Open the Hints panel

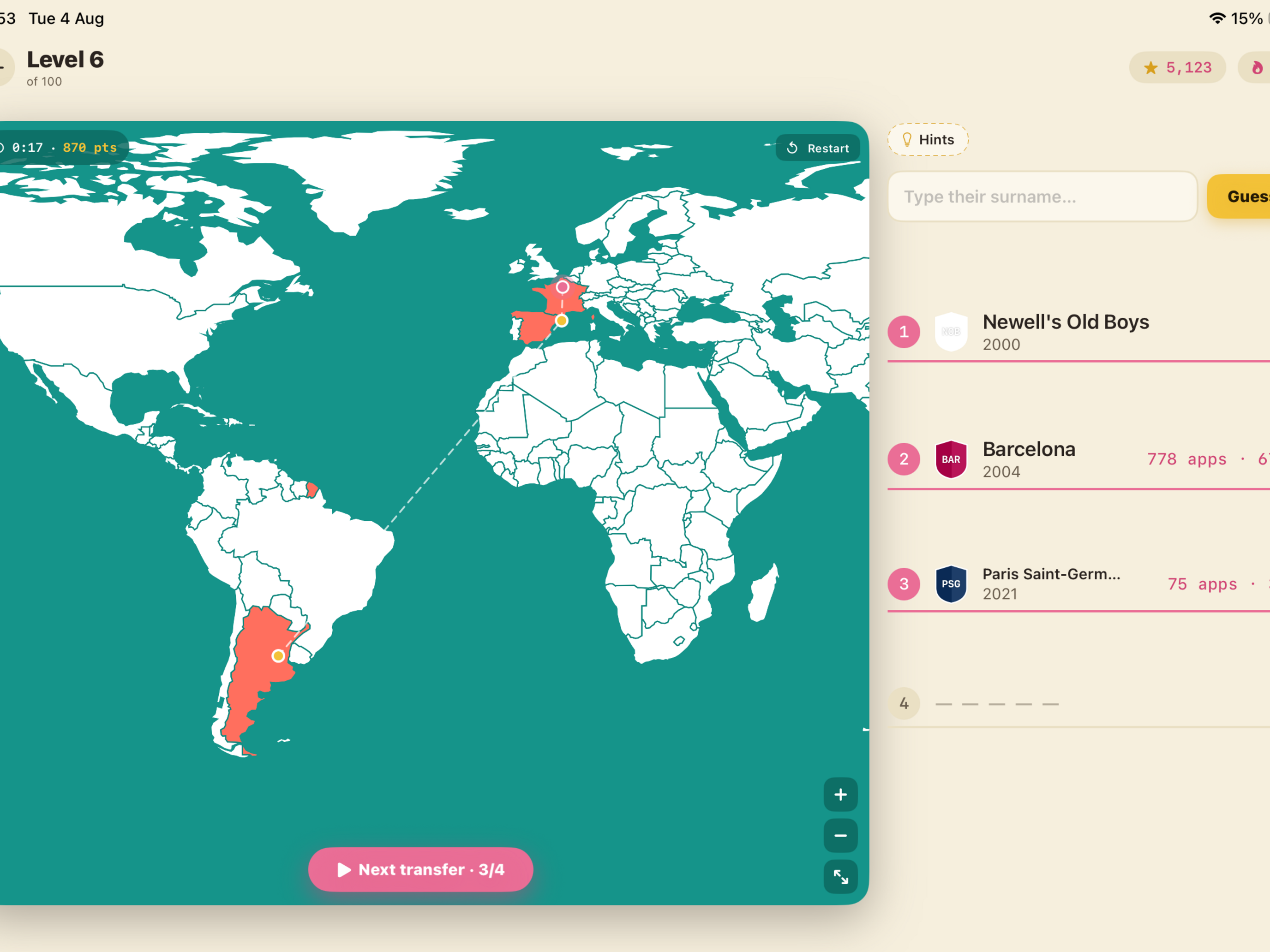928,139
